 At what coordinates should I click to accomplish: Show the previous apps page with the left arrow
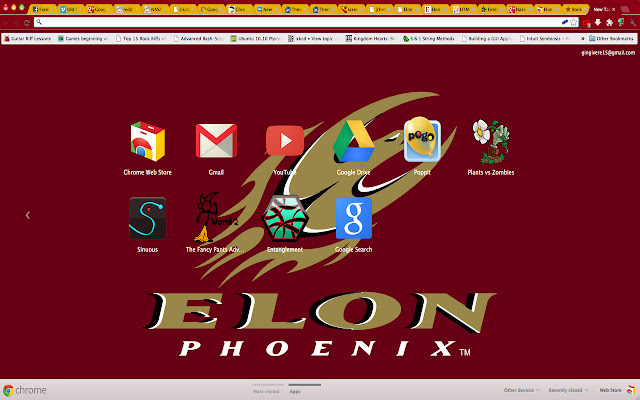point(28,215)
